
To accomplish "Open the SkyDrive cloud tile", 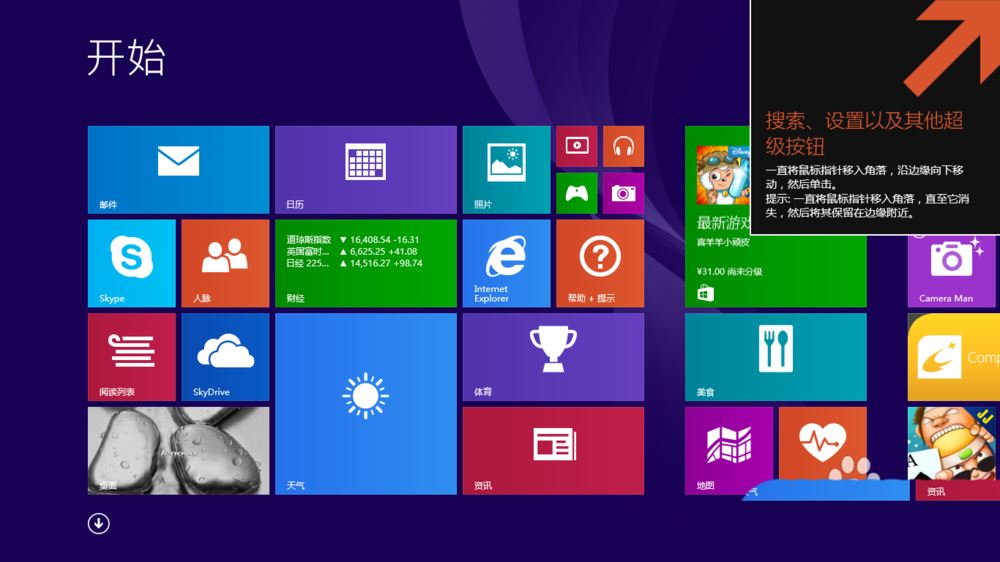I will pyautogui.click(x=225, y=357).
